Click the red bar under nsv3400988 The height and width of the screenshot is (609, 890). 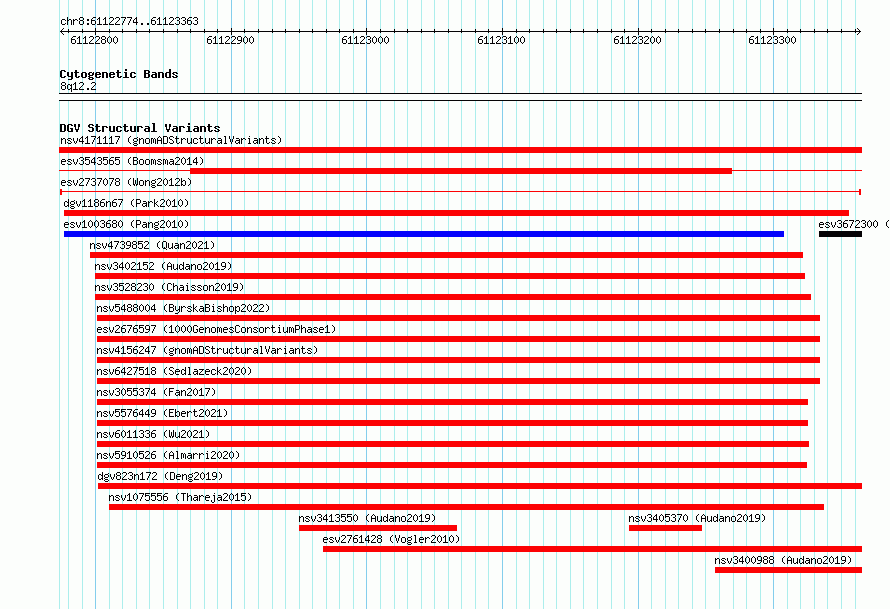(788, 570)
